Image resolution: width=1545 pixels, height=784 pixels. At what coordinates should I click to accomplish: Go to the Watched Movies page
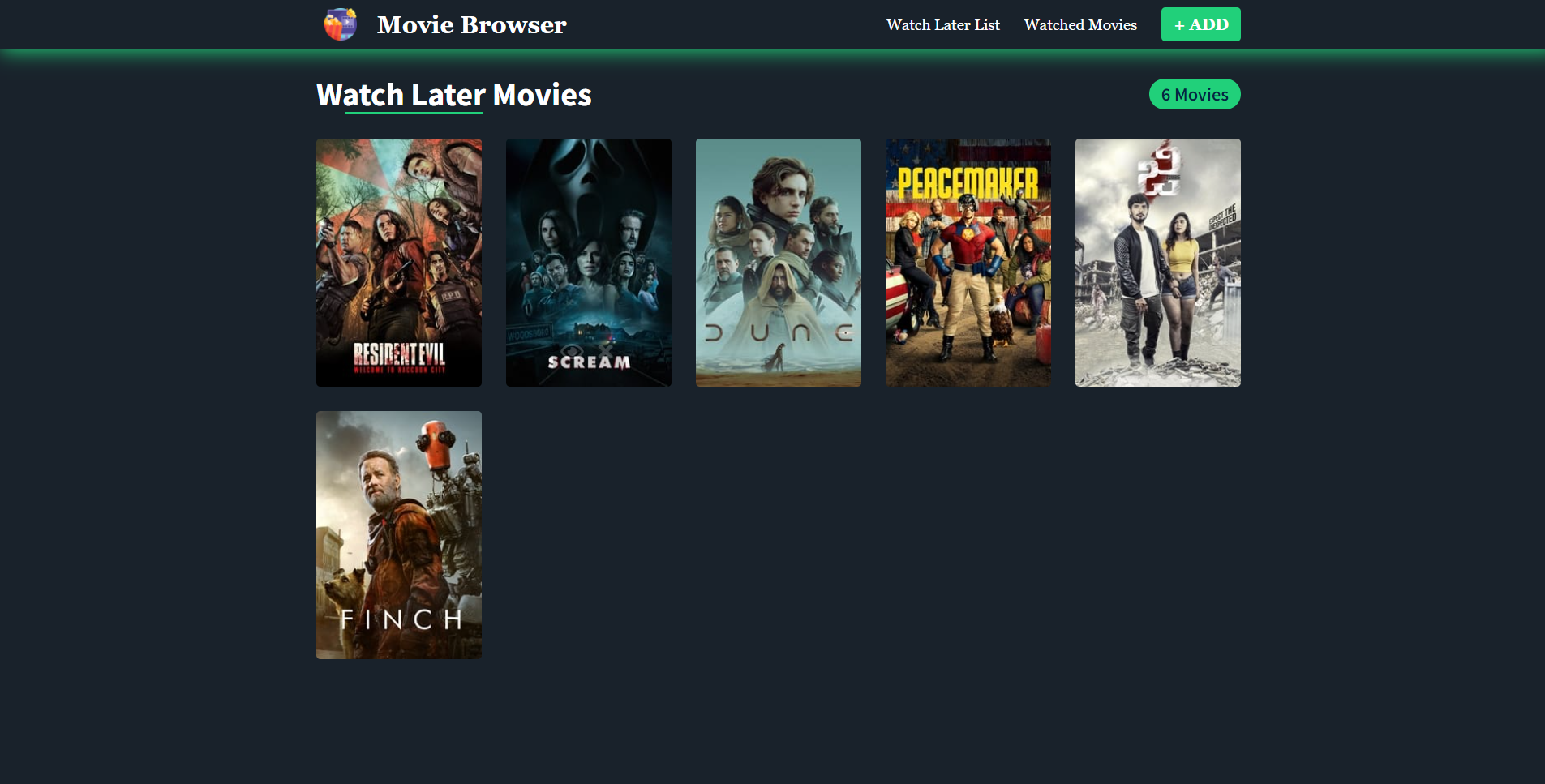[x=1080, y=24]
